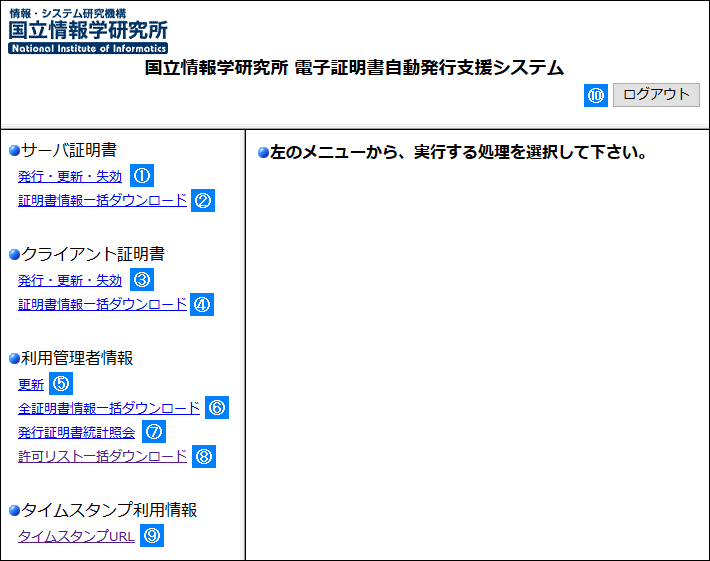Select the タイムスタンプ利用情報 section heading
Viewport: 710px width, 561px height.
coord(109,510)
